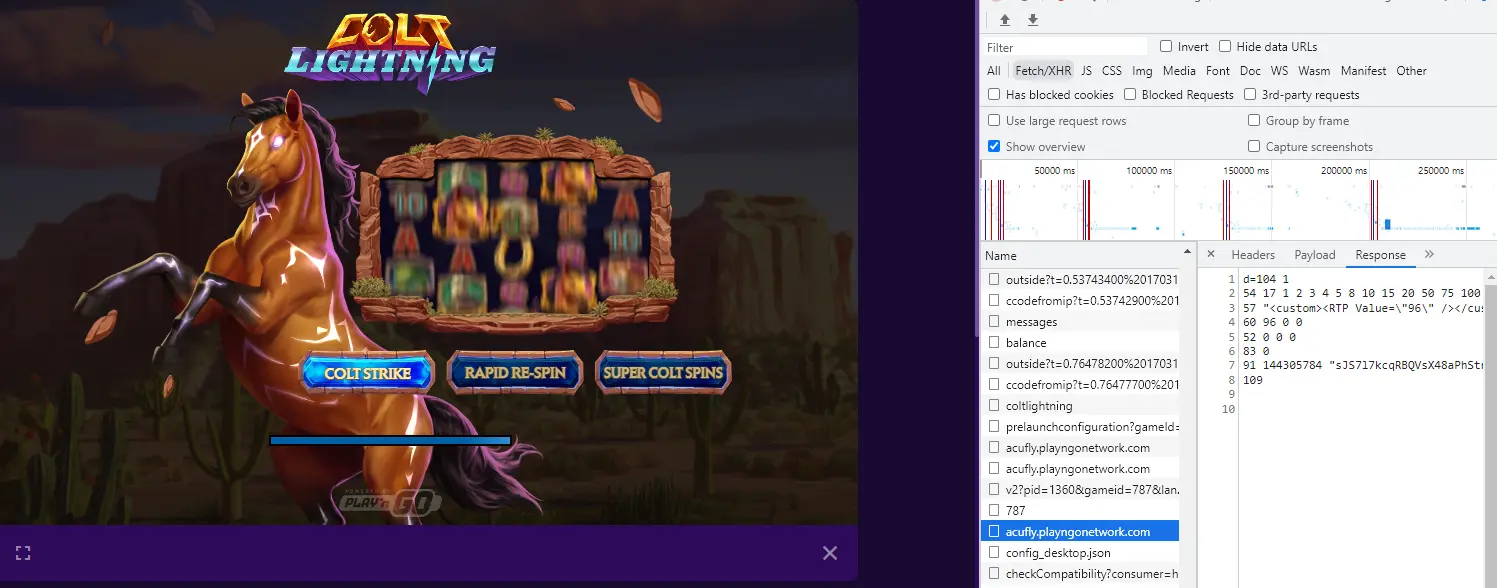This screenshot has width=1497, height=588.
Task: Select the Fetch/XHR filter
Action: coord(1043,71)
